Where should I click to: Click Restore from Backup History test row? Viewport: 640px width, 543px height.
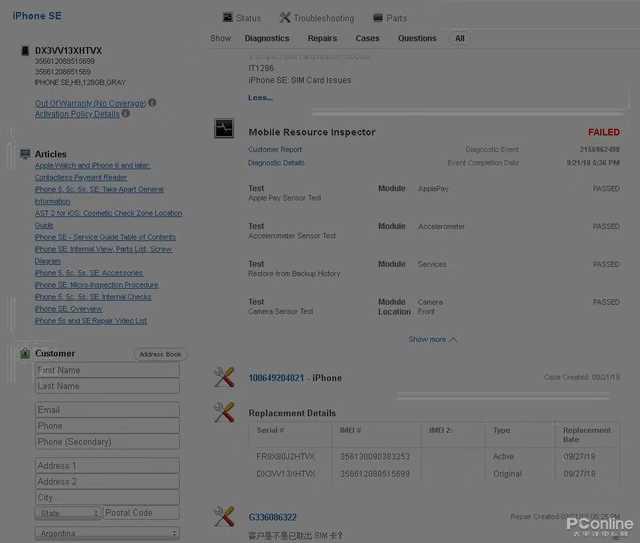[434, 269]
